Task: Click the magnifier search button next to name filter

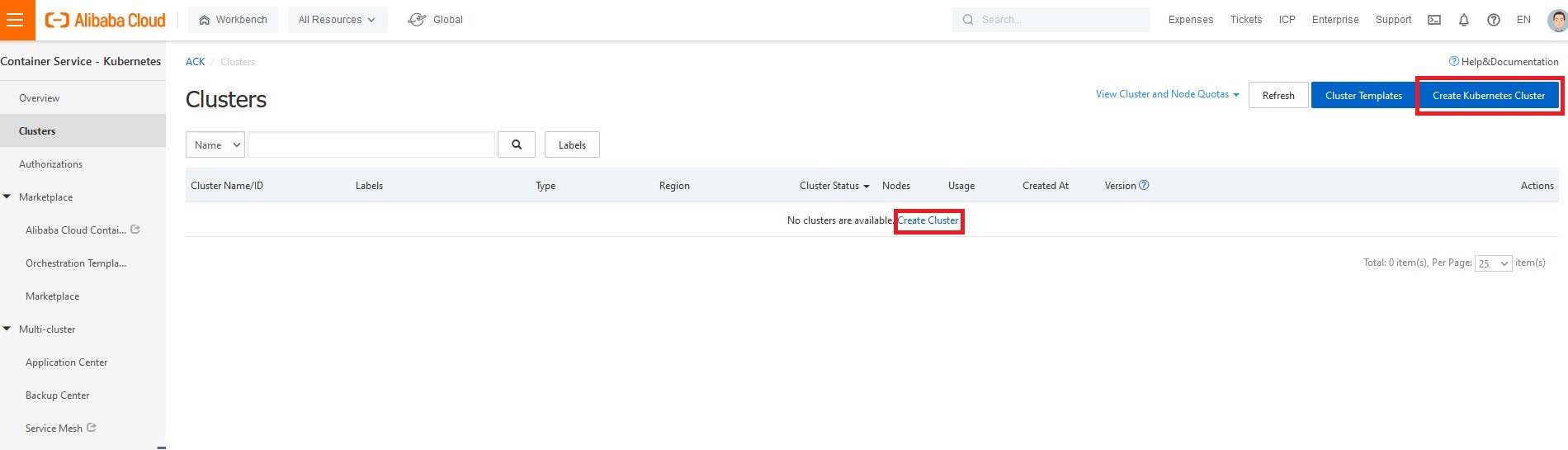Action: 517,144
